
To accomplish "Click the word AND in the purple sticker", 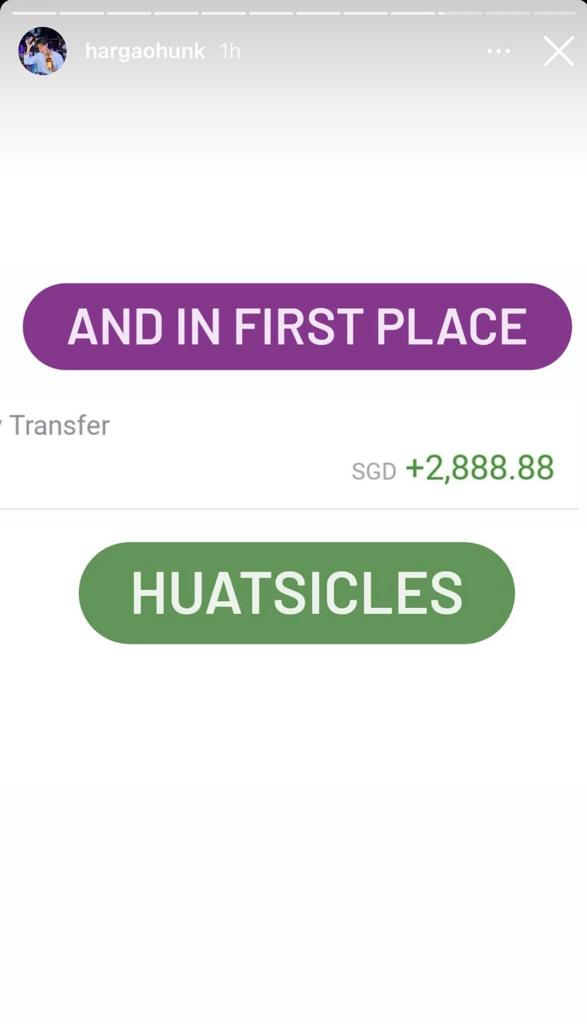I will [116, 327].
